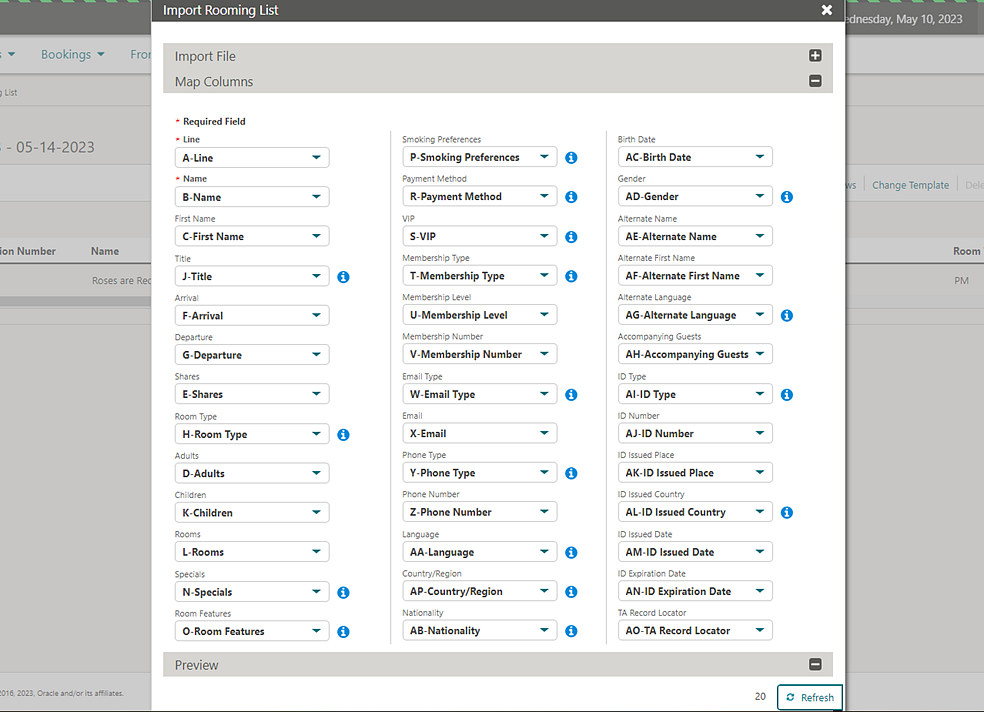Expand the Import File section

click(x=815, y=56)
